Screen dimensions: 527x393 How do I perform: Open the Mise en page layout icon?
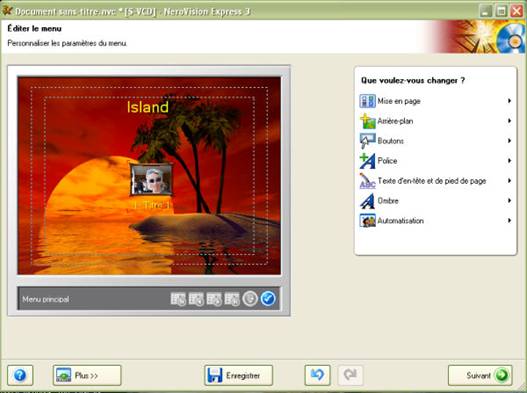(x=367, y=101)
